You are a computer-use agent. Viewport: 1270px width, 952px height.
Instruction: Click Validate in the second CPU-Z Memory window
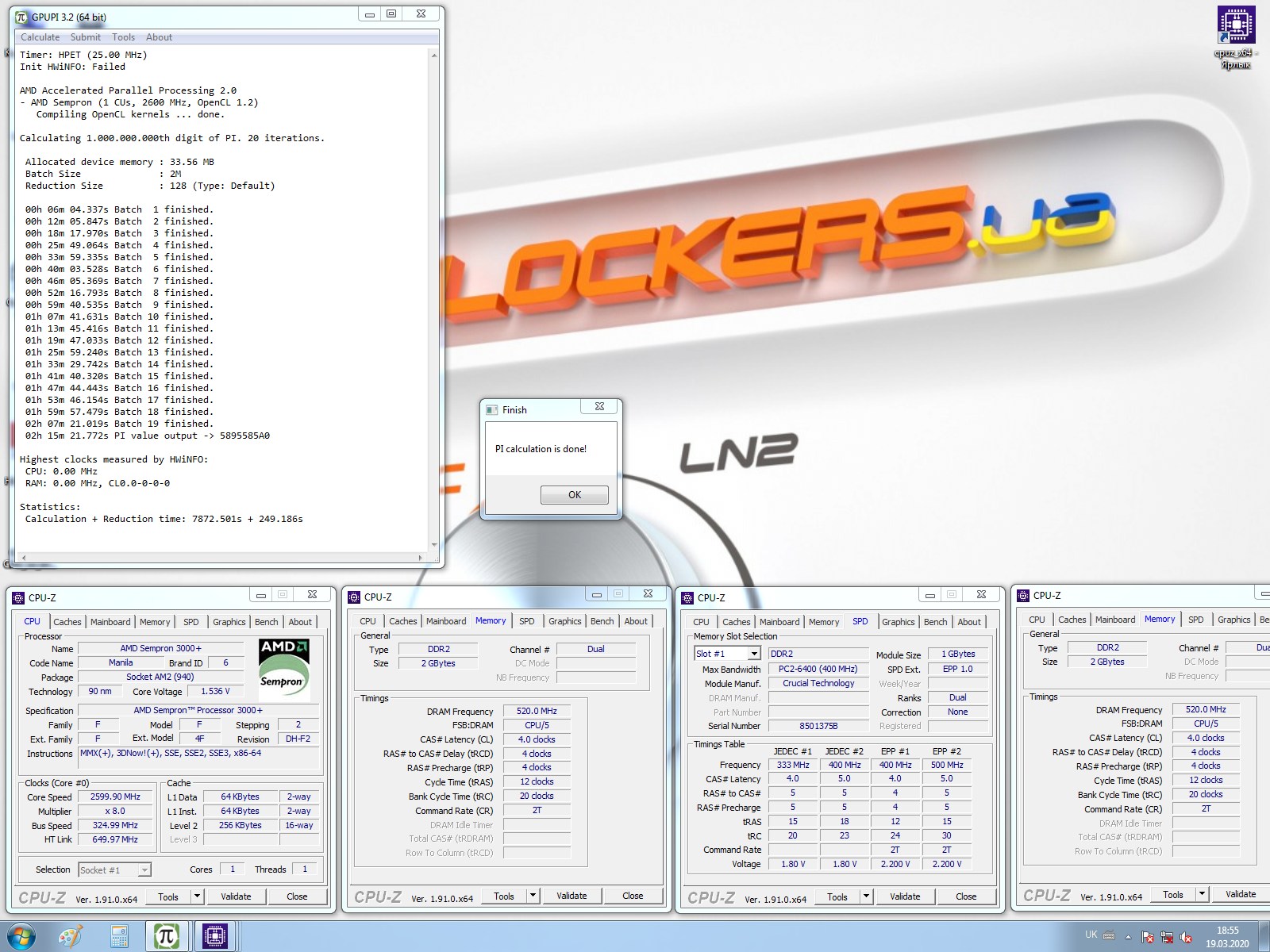tap(571, 896)
